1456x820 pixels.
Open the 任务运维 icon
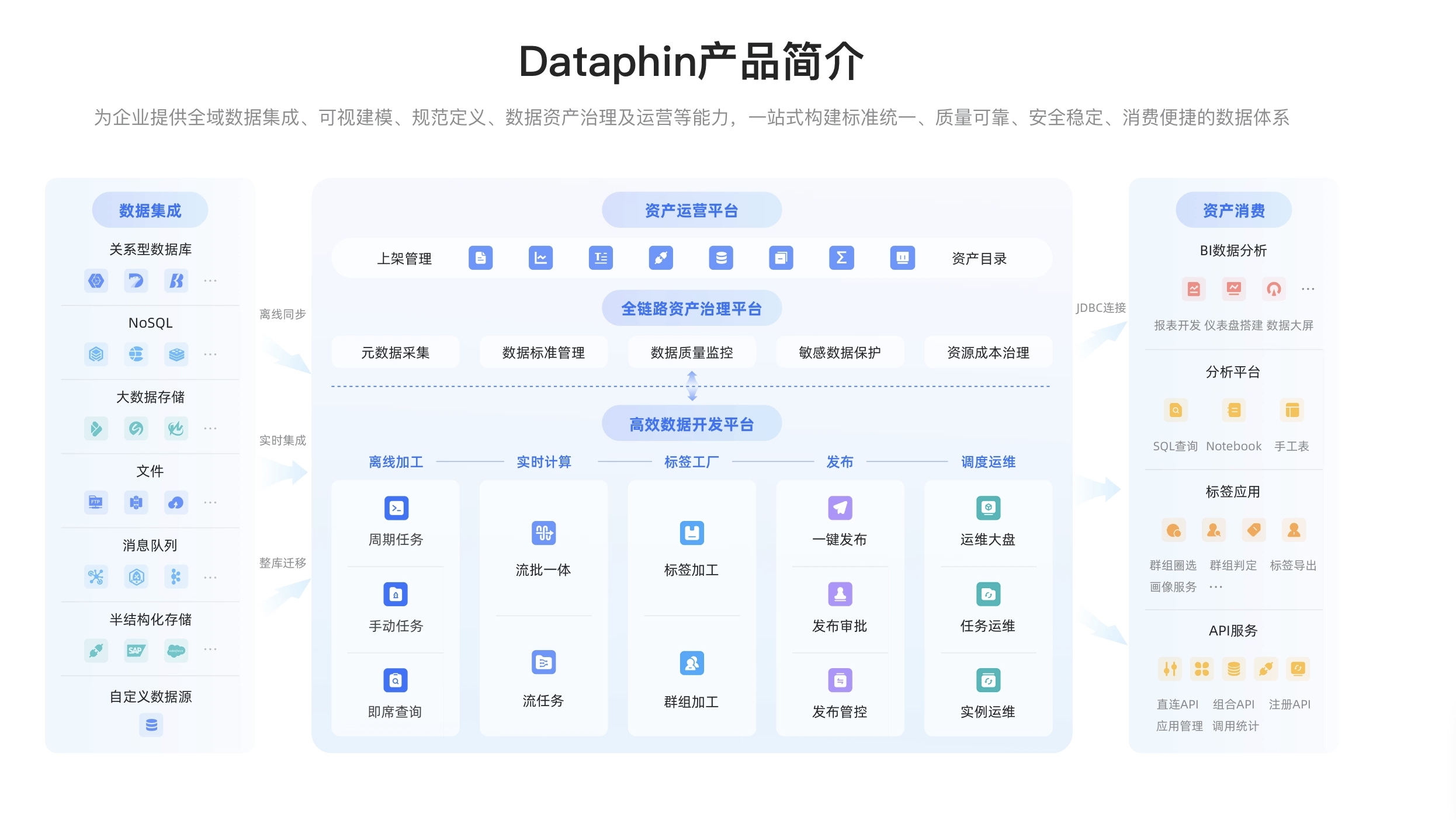coord(988,594)
